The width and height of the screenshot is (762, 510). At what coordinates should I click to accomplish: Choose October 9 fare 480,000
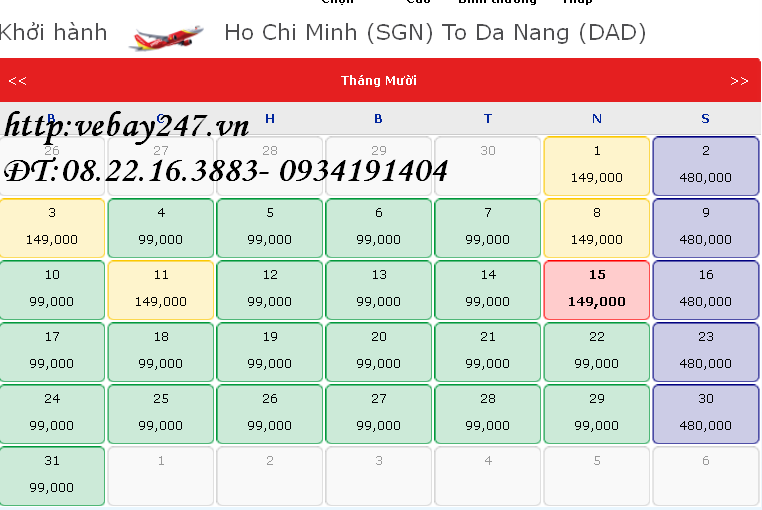point(705,227)
